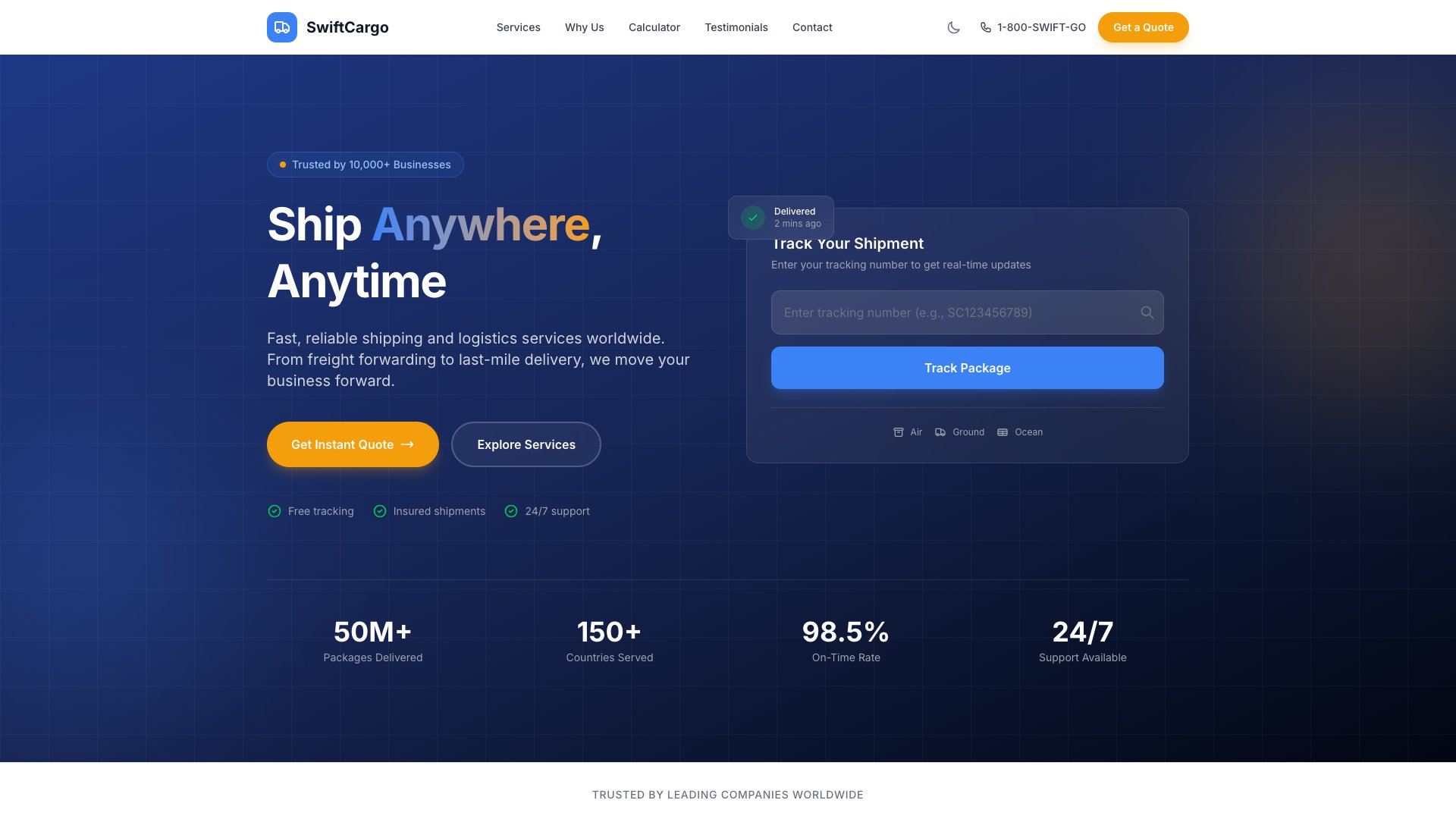Viewport: 1456px width, 819px height.
Task: Click the search magnifier in the tracking field
Action: tap(1147, 312)
